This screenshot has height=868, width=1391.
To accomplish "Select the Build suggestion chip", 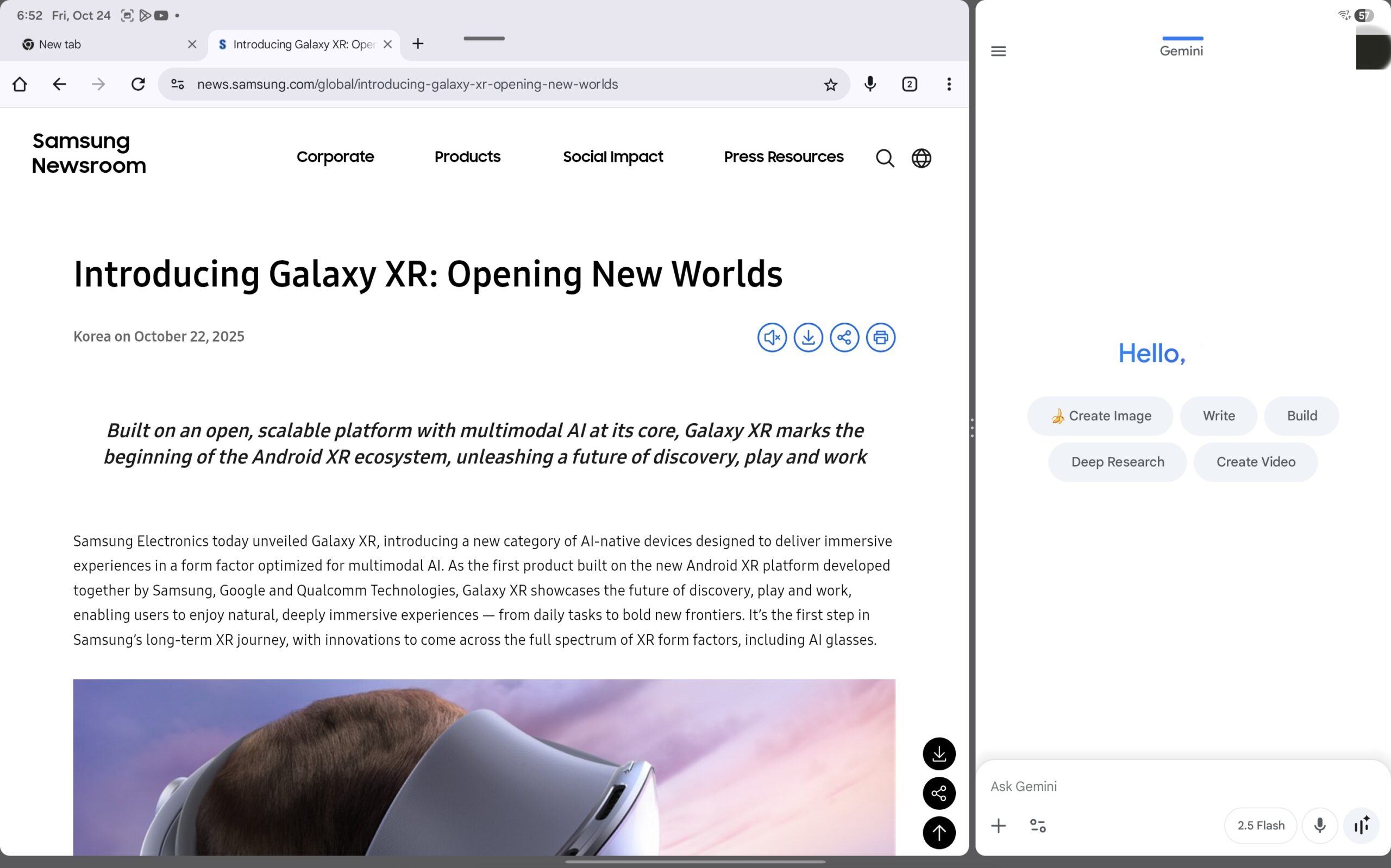I will pos(1301,416).
